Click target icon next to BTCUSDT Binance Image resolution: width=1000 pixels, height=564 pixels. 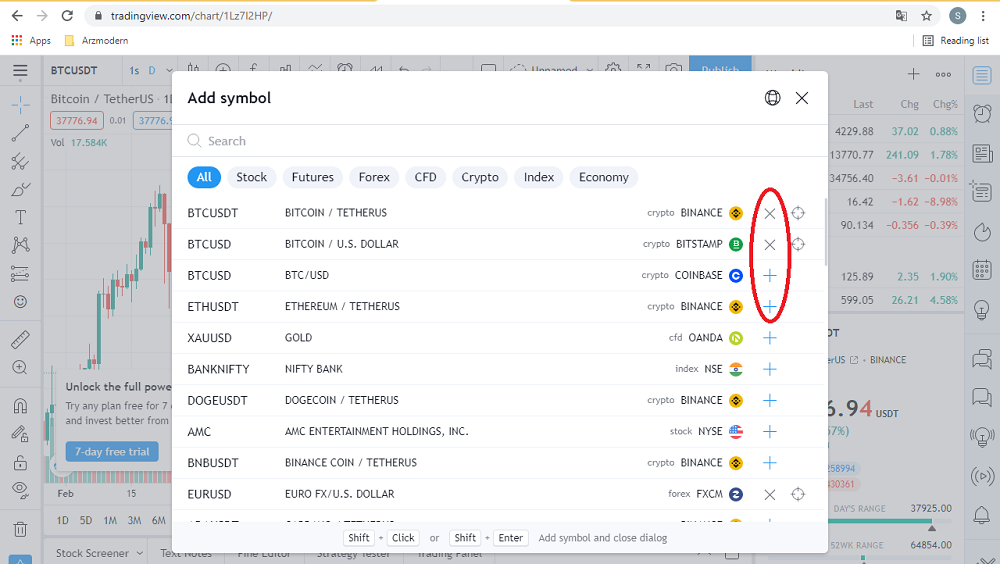click(x=798, y=213)
